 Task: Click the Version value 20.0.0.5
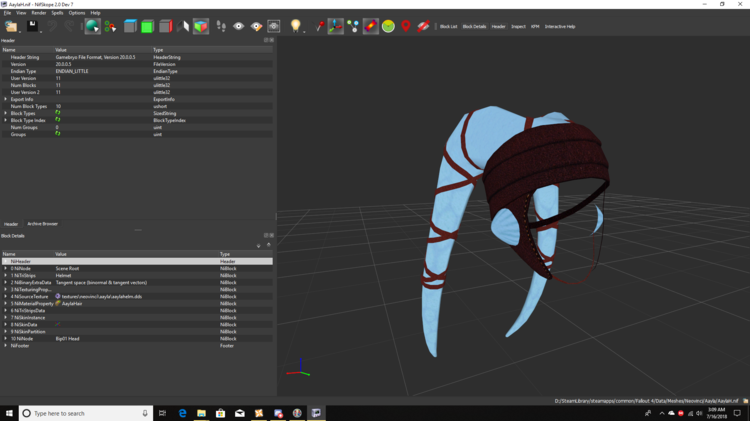[63, 64]
